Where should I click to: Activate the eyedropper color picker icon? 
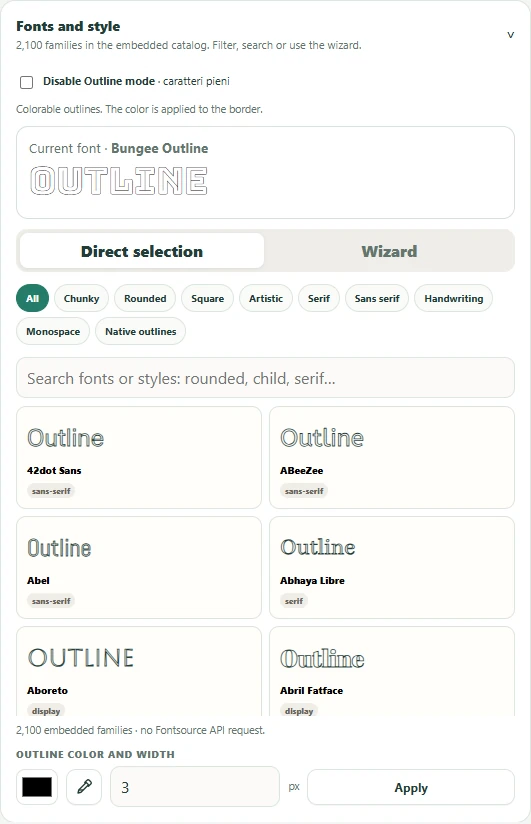(x=84, y=787)
